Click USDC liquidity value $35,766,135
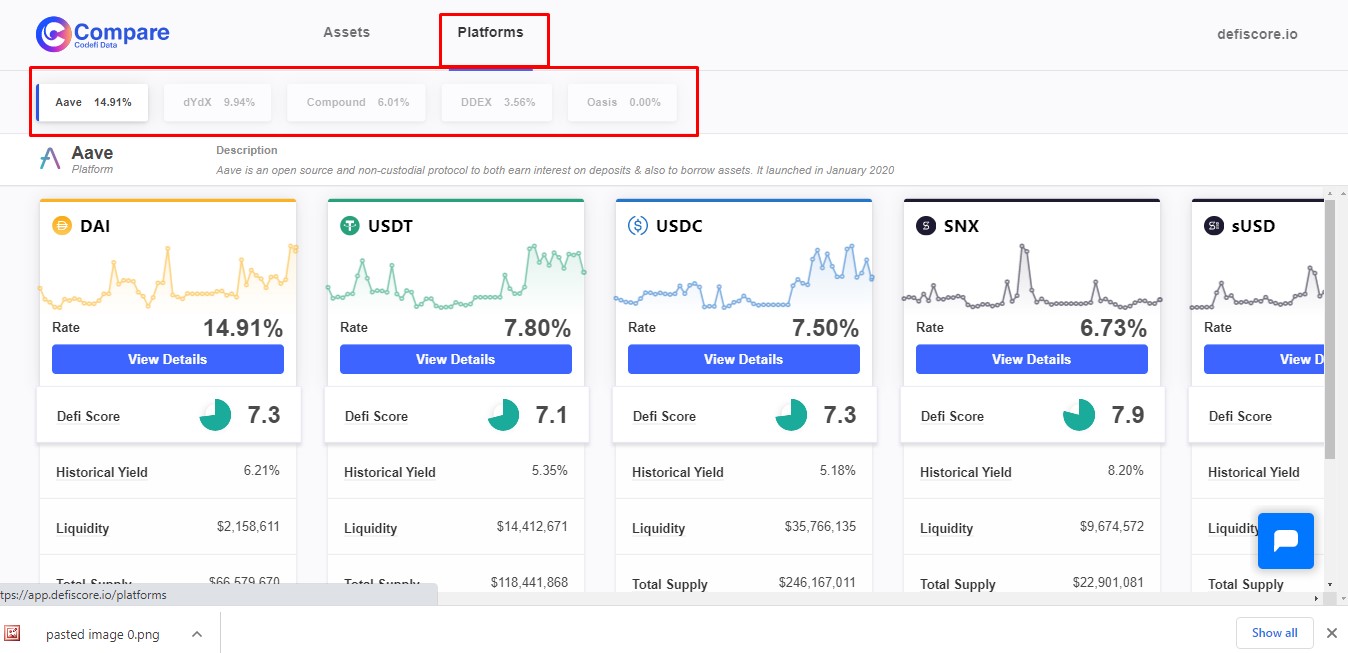This screenshot has width=1348, height=653. 820,526
